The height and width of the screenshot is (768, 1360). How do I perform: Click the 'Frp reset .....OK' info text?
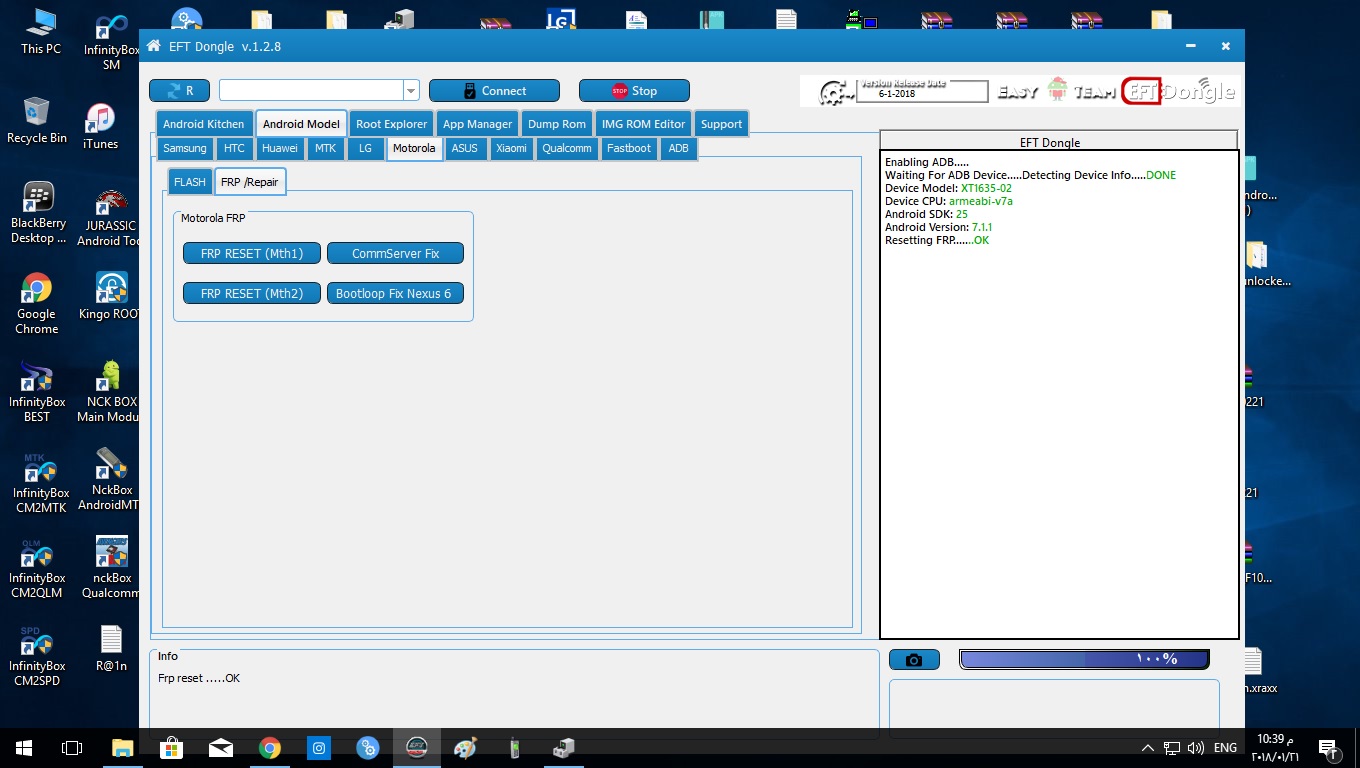pos(199,678)
